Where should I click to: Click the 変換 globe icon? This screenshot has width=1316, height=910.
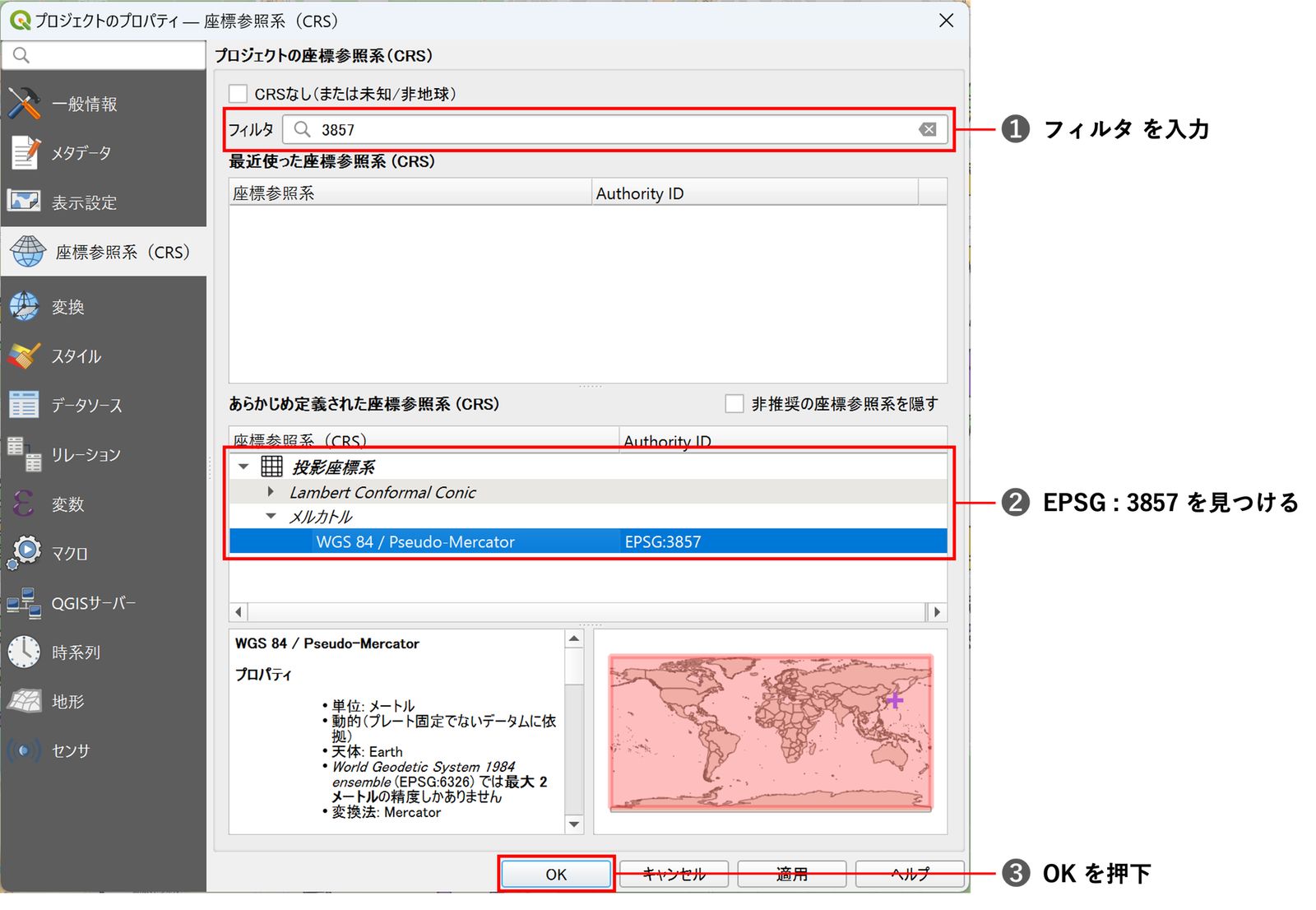pos(24,306)
